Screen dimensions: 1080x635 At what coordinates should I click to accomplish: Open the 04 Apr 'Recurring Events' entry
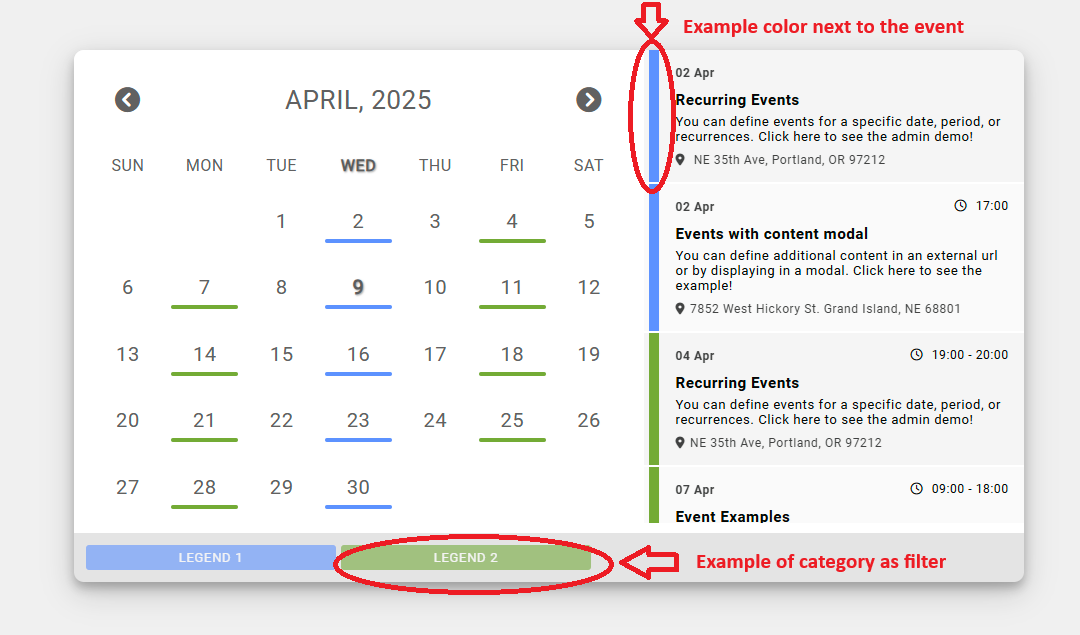click(x=737, y=383)
